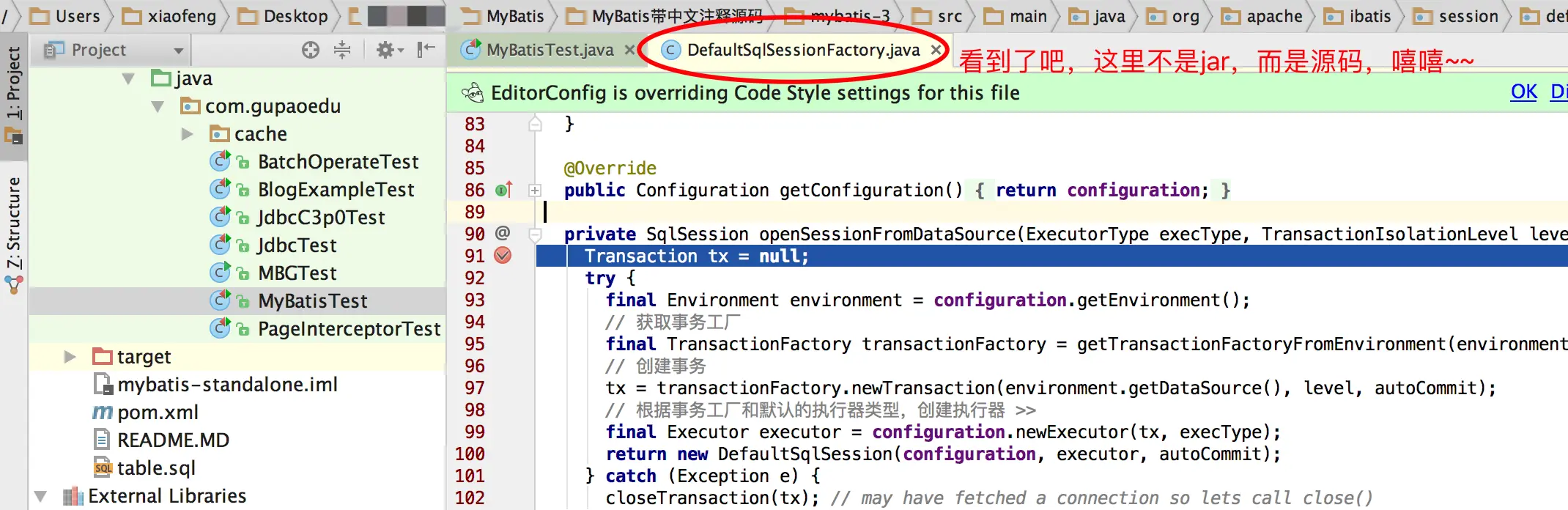1568x510 pixels.
Task: Click the override gutter icon on line 86
Action: (503, 190)
